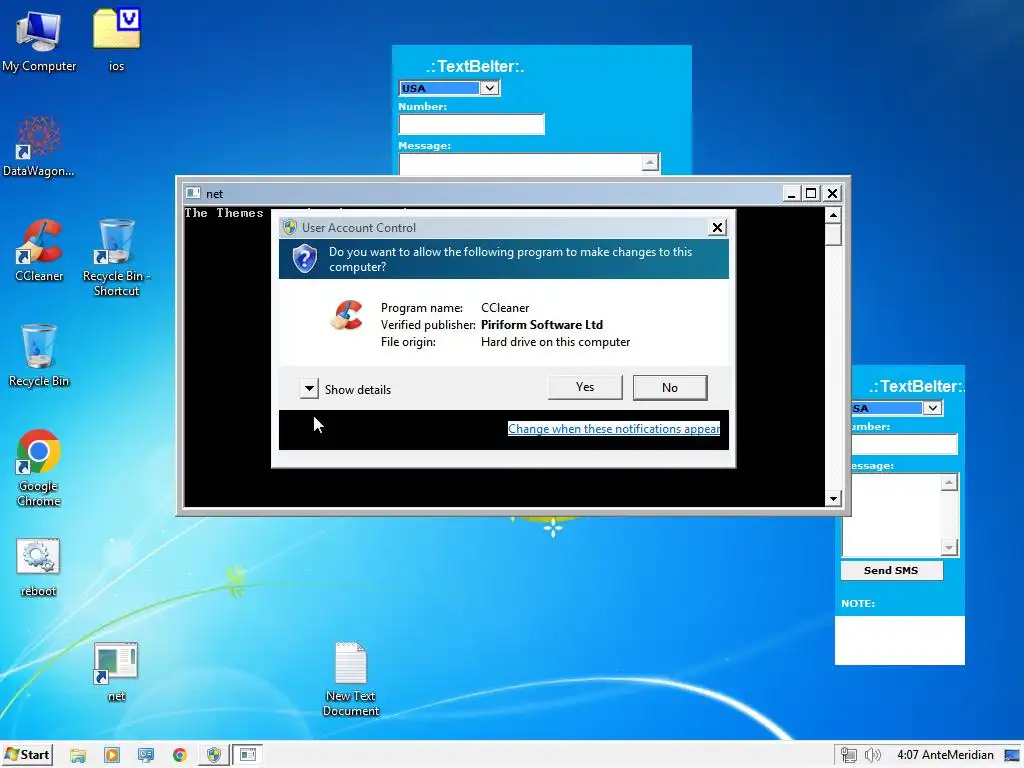
Task: Click the Message box in right TextBelter
Action: [891, 515]
